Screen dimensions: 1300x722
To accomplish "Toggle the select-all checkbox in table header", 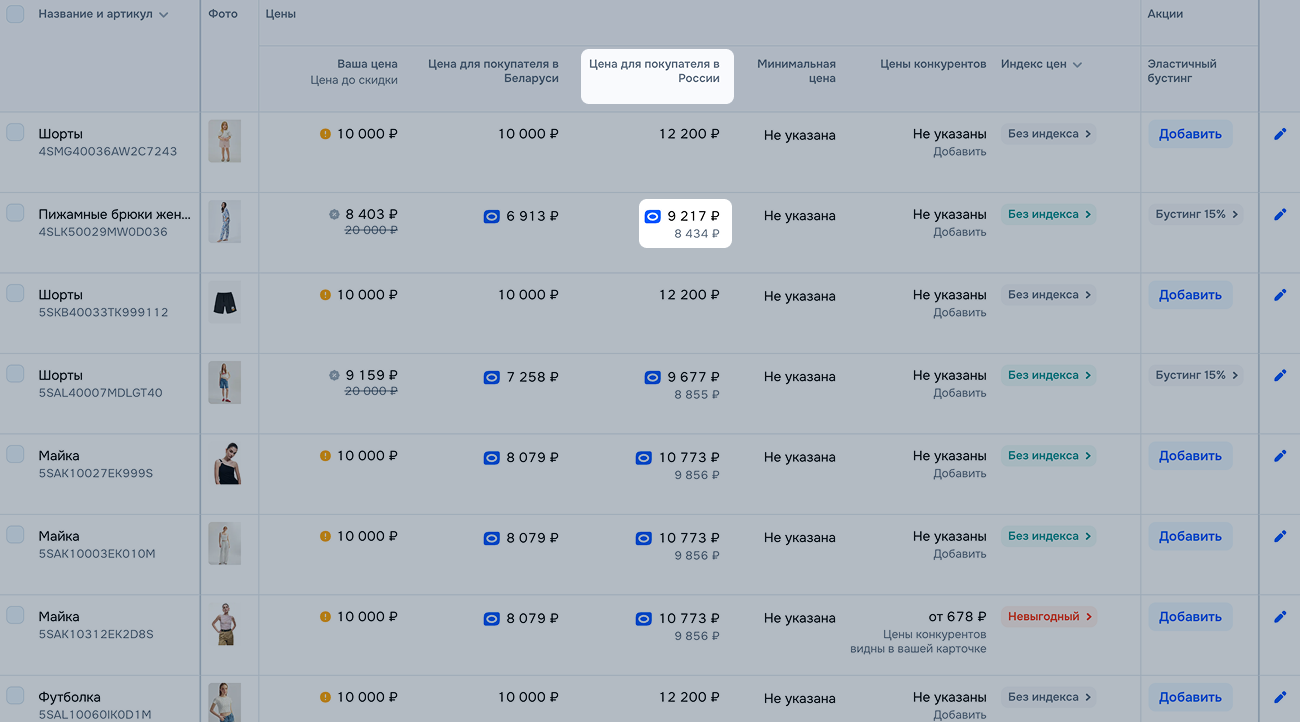I will click(15, 14).
